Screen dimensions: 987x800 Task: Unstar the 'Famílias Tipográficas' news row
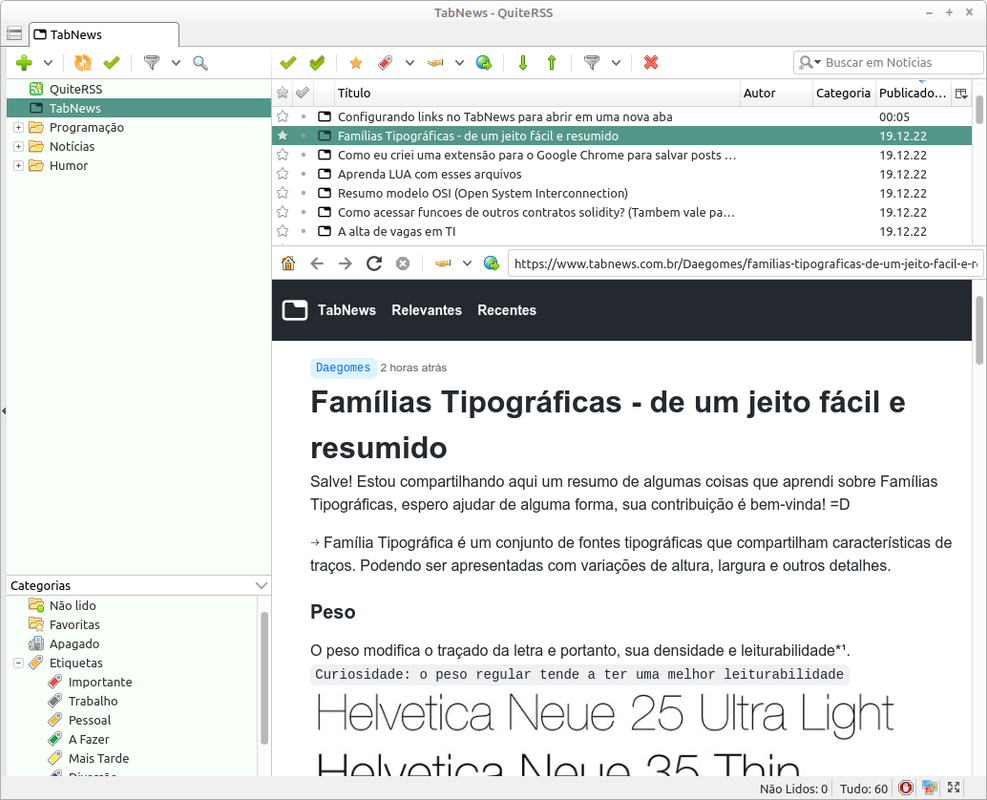(283, 136)
